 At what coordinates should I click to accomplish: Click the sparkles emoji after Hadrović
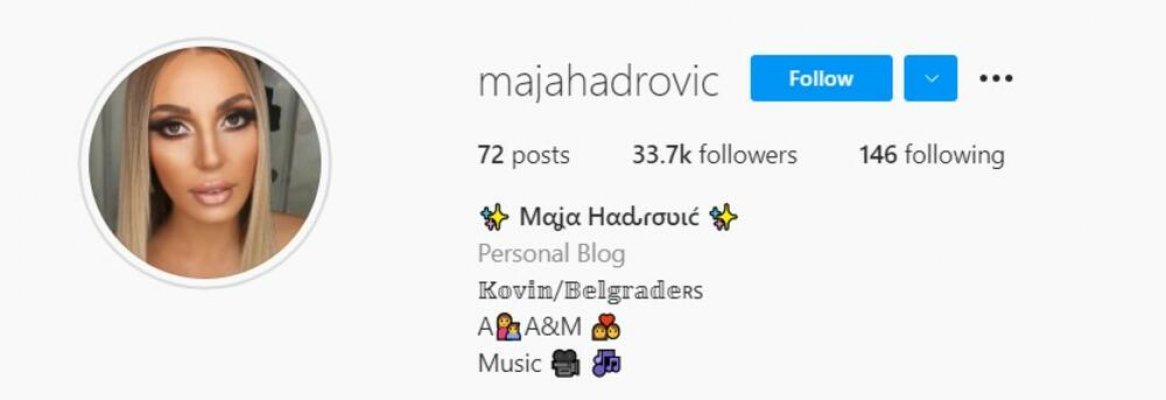click(724, 216)
